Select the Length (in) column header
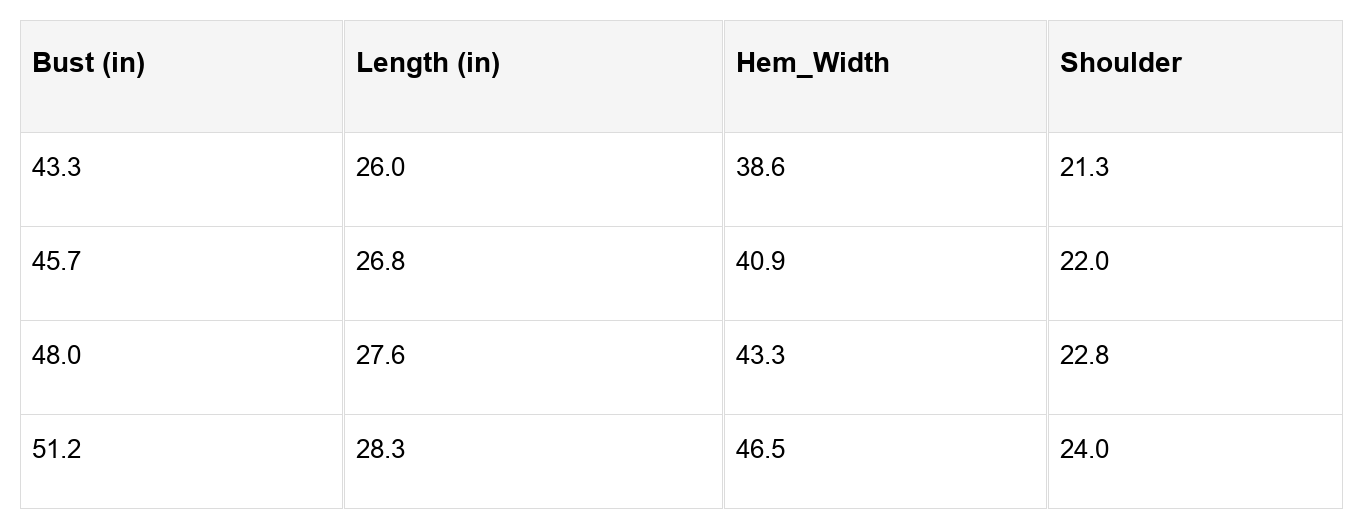 point(534,76)
